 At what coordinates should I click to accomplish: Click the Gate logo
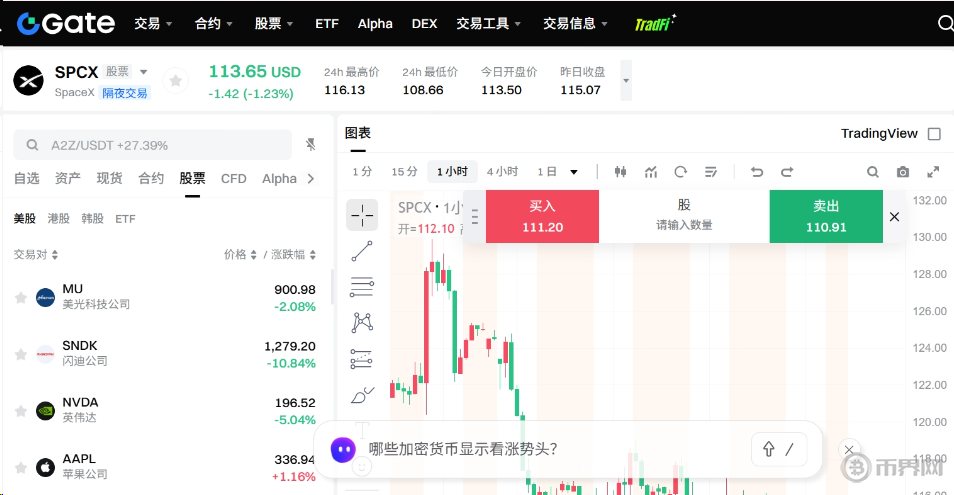[66, 24]
